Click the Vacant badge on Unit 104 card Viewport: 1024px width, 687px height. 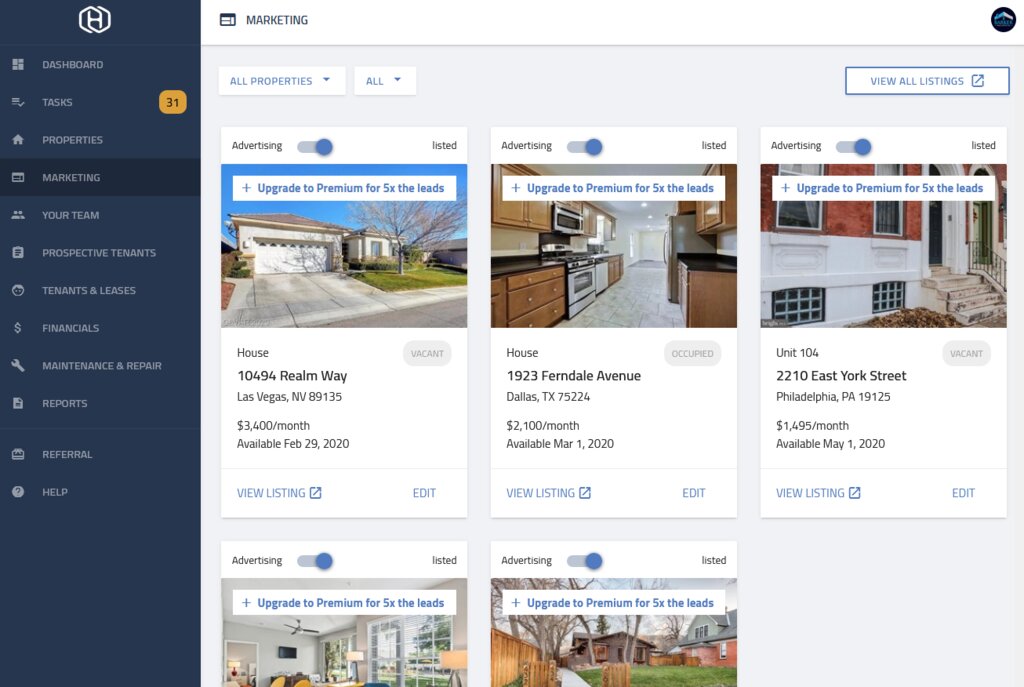[x=967, y=353]
